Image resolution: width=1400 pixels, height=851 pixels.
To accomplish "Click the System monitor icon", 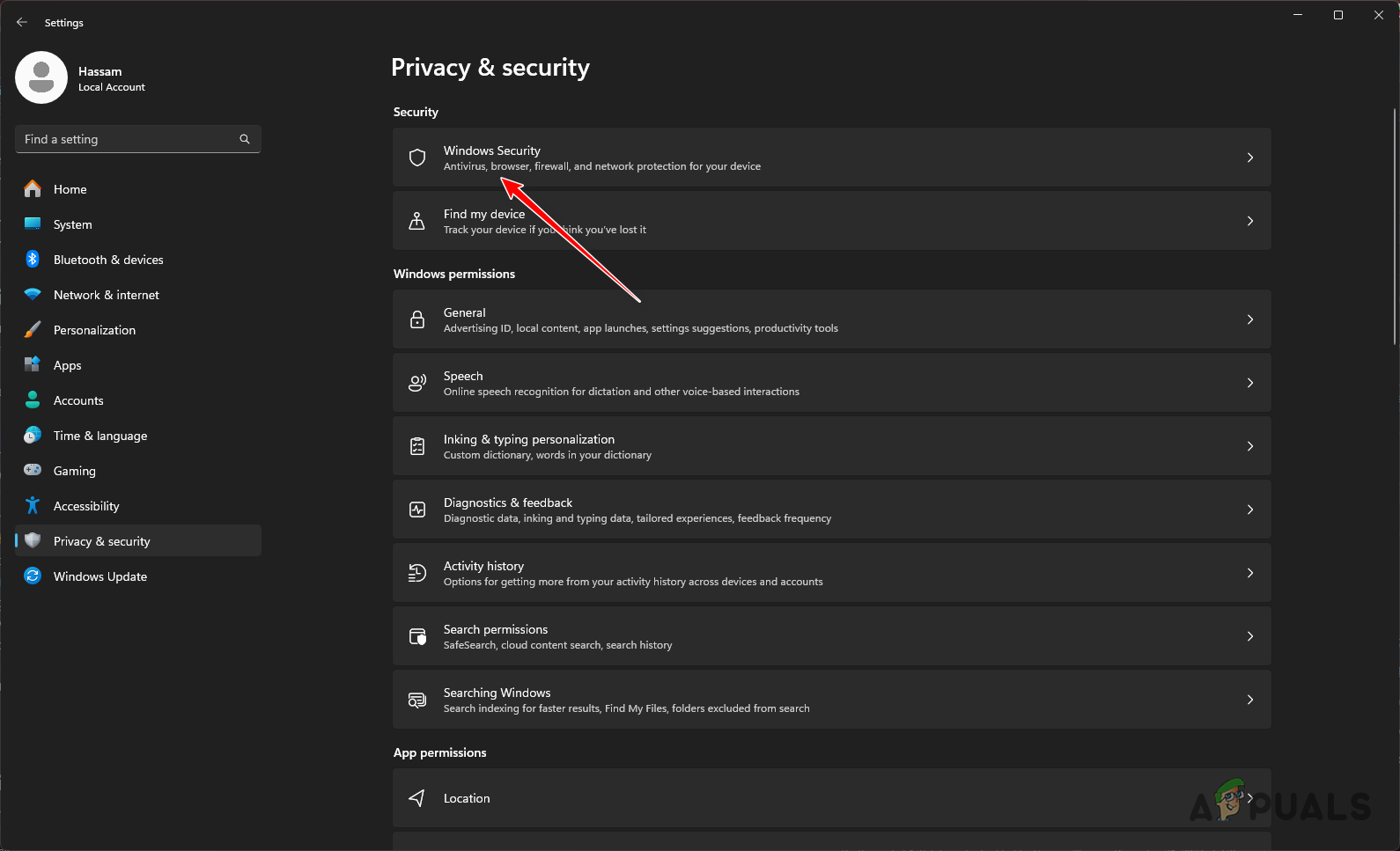I will (33, 224).
